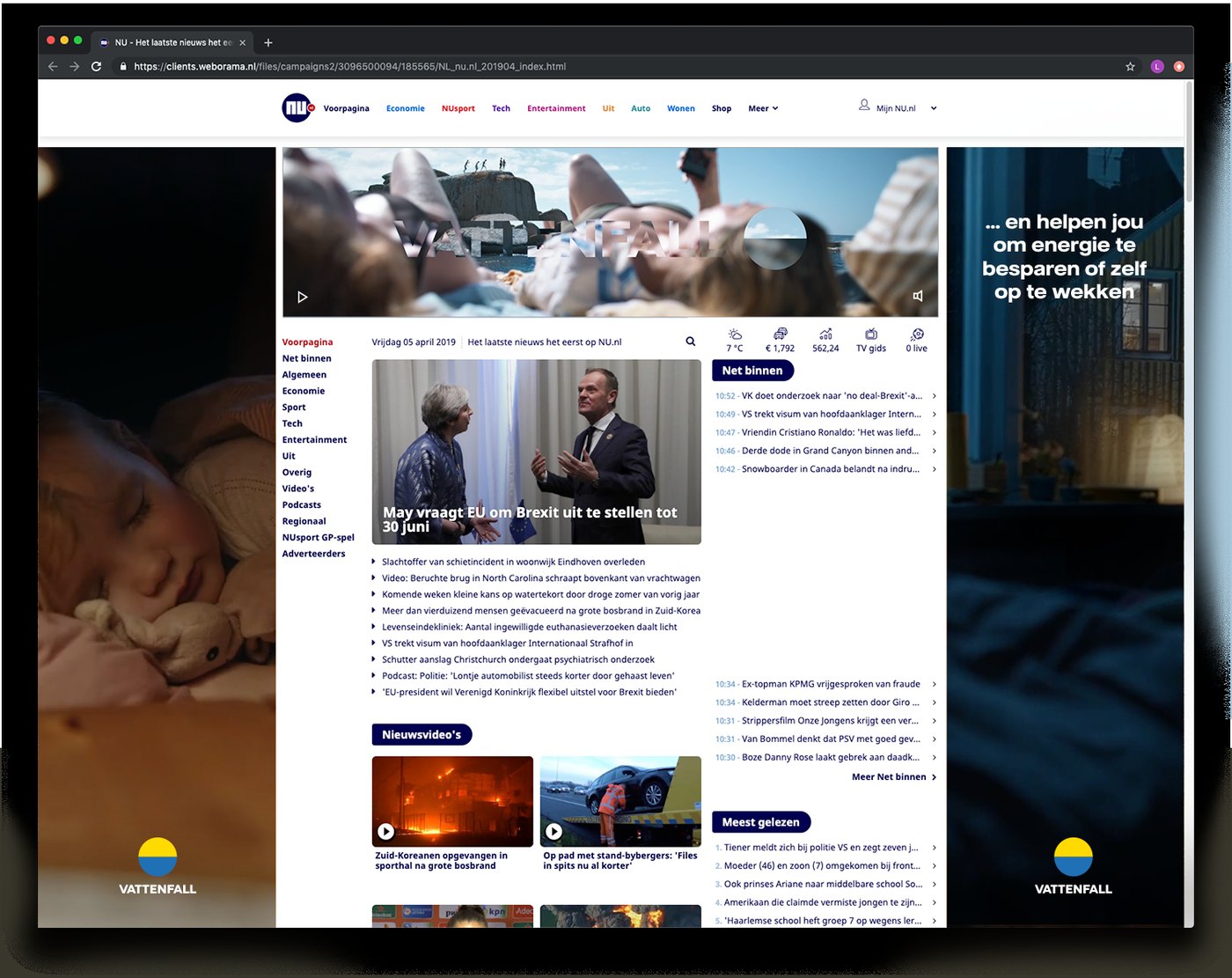Click arrow beside Ex-topman KPMG item
The image size is (1232, 978).
pyautogui.click(x=934, y=684)
